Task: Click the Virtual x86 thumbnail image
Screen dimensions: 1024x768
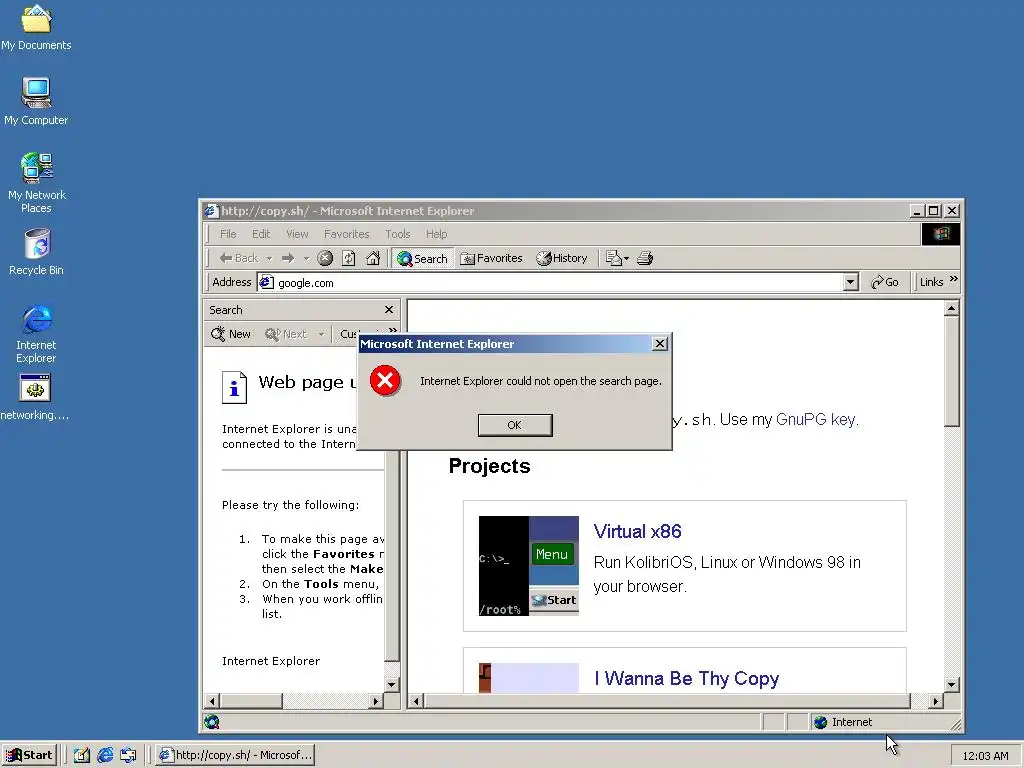Action: (528, 566)
